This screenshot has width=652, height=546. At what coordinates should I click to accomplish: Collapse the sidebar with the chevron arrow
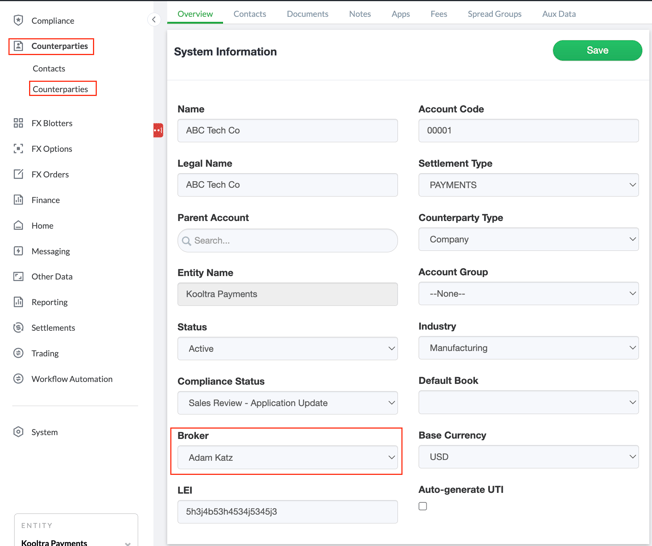tap(154, 20)
